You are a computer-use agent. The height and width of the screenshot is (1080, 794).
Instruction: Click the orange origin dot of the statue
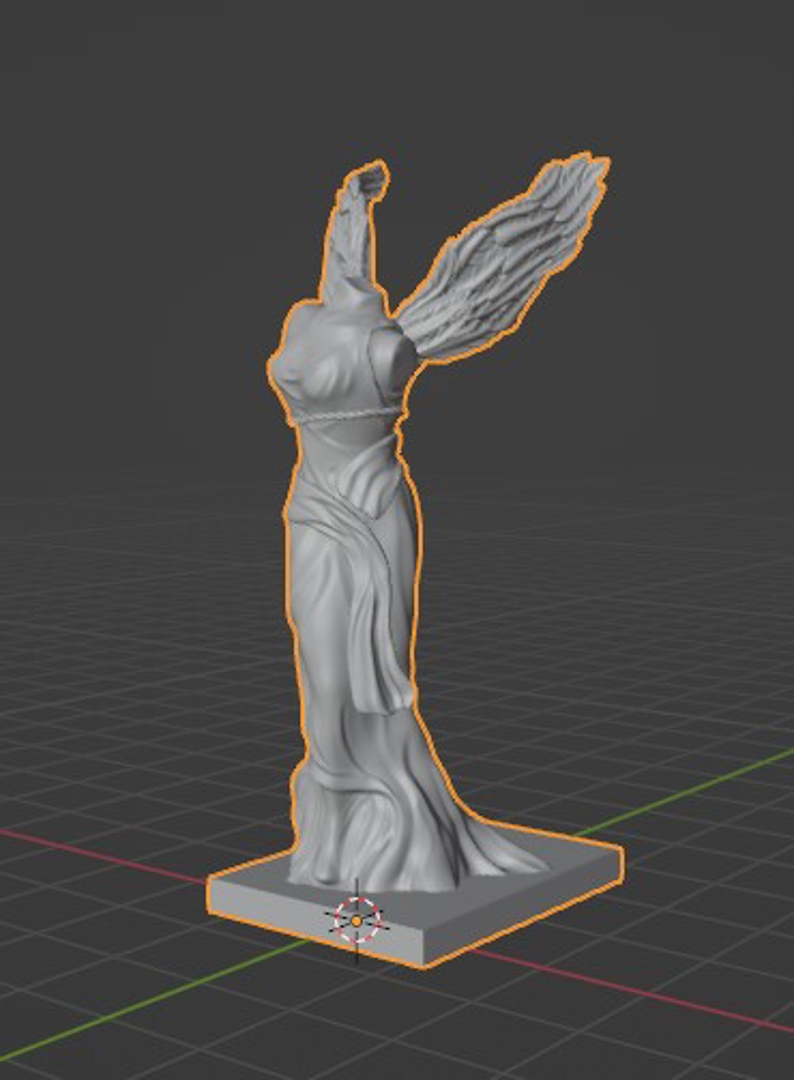(x=357, y=920)
